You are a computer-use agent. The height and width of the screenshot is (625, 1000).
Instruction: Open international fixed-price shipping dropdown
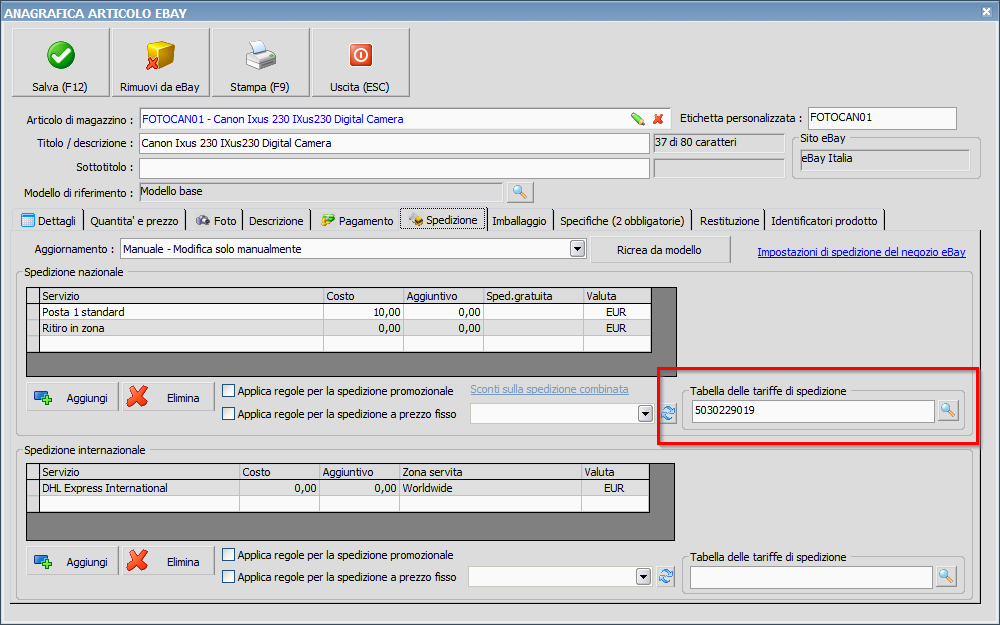[643, 577]
